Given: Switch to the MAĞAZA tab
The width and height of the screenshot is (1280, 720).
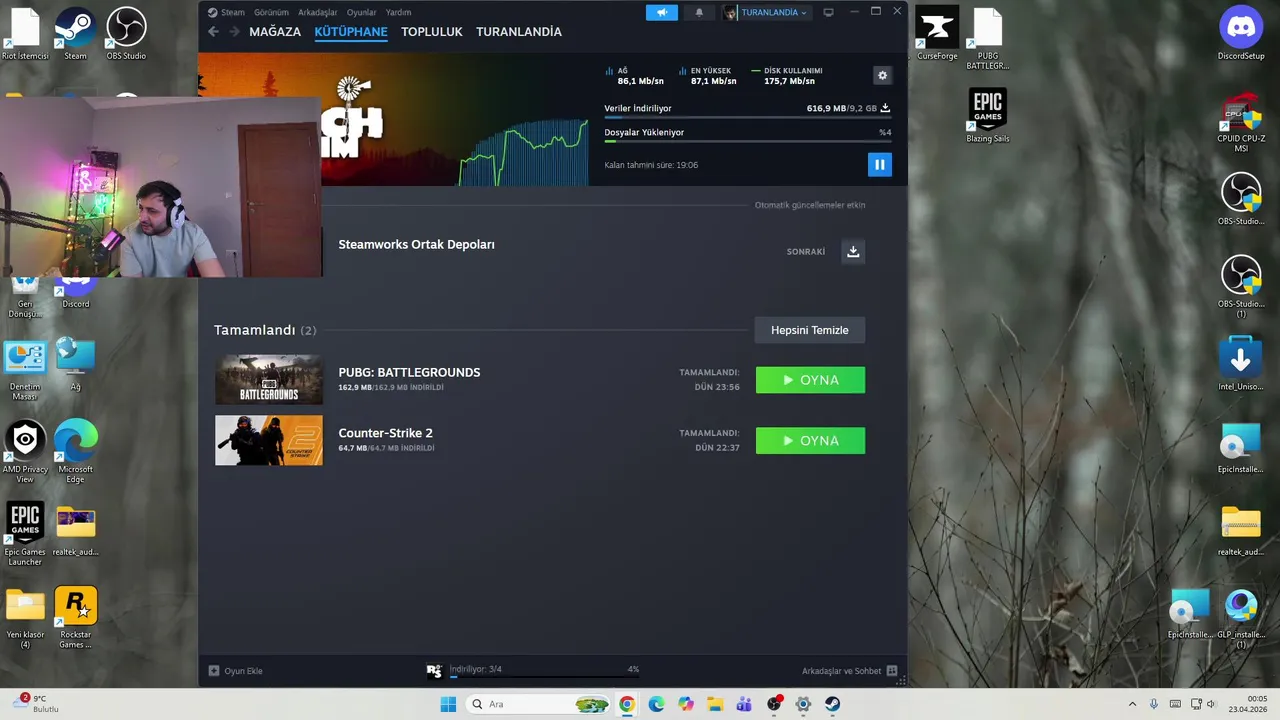Looking at the screenshot, I should pos(275,32).
